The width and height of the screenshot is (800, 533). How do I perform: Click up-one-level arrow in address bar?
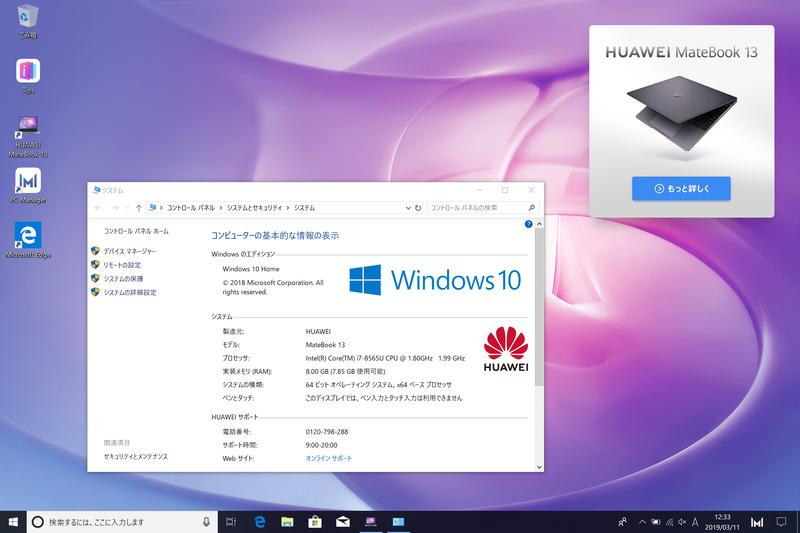click(x=138, y=208)
